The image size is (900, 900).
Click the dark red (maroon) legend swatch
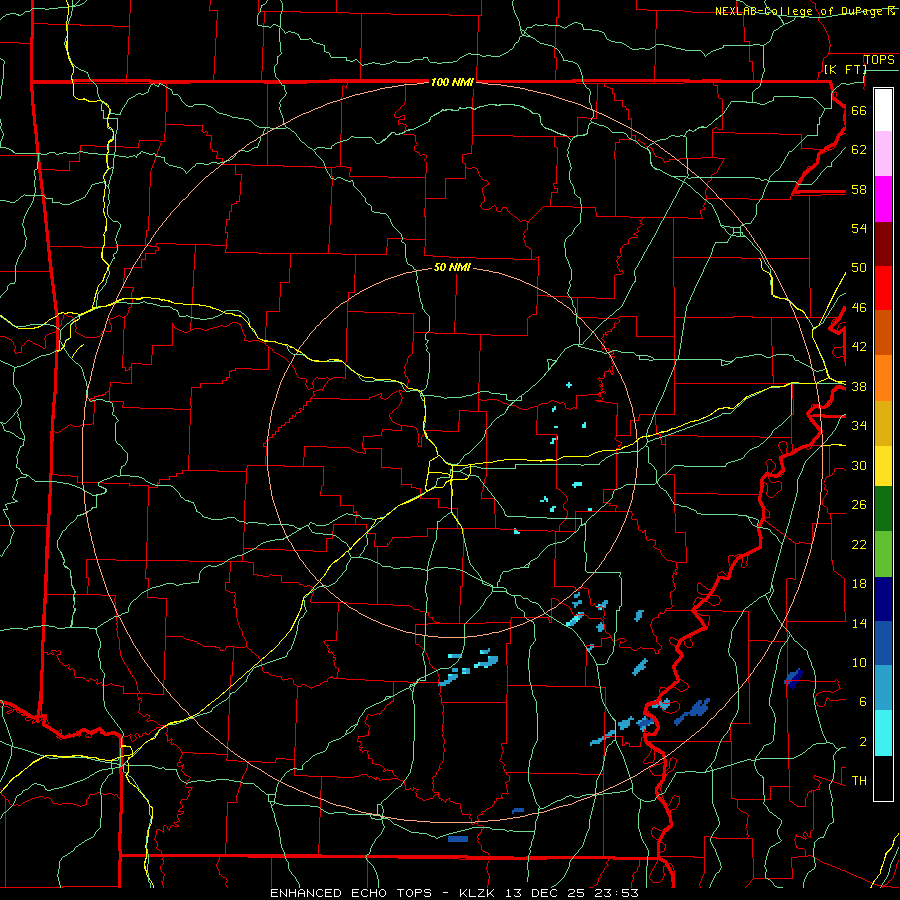(x=883, y=244)
